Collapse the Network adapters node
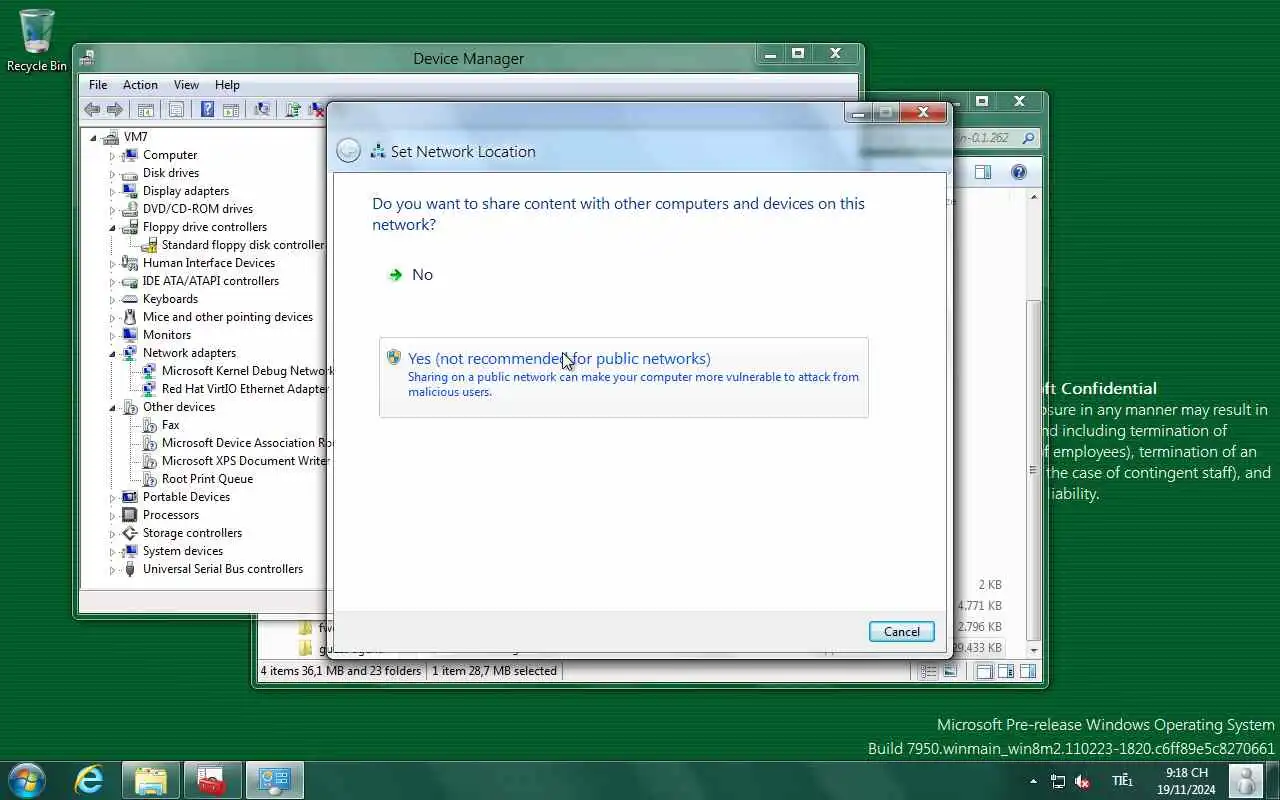This screenshot has width=1280, height=800. tap(112, 353)
